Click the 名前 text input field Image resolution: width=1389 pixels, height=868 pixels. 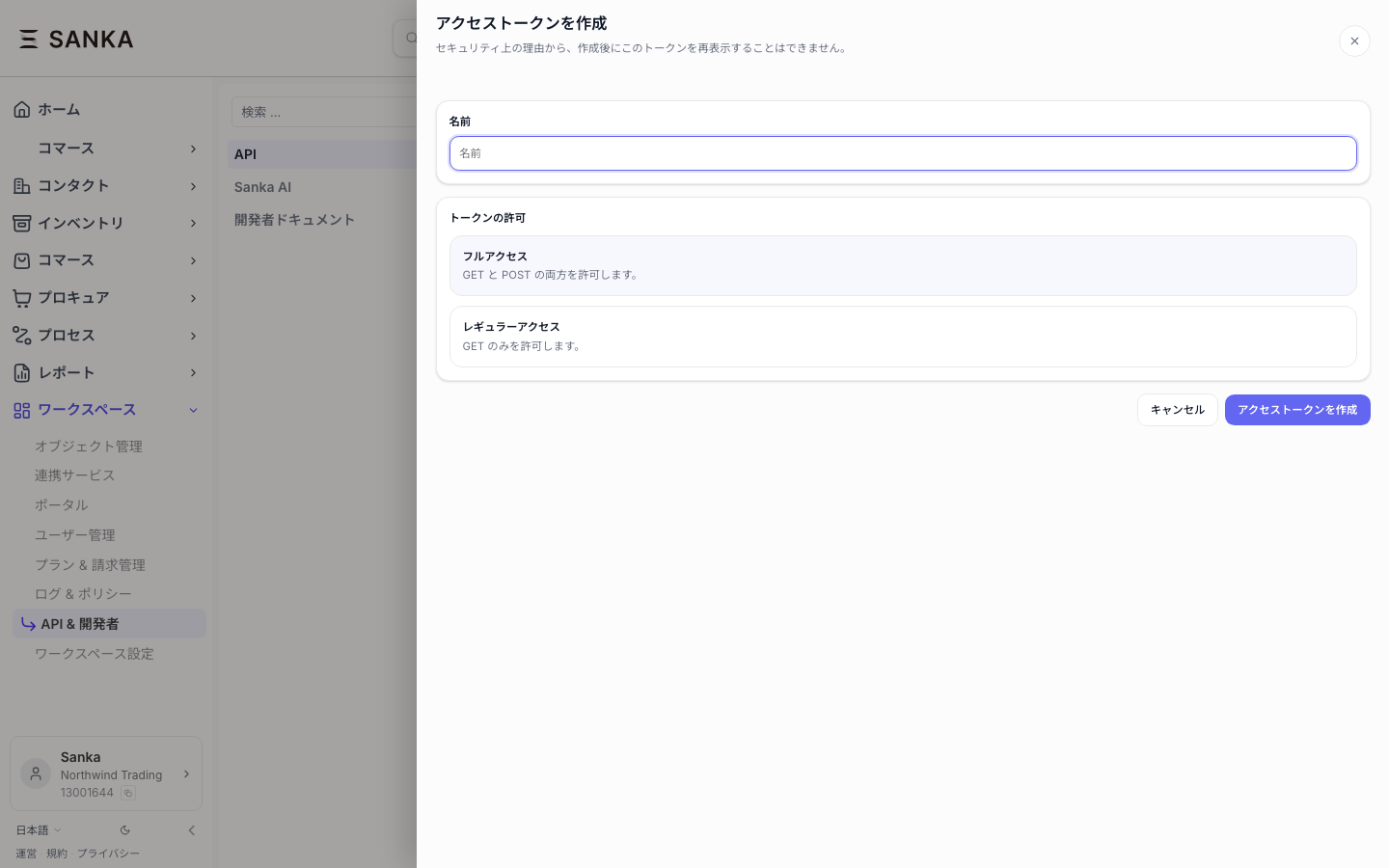click(x=902, y=153)
